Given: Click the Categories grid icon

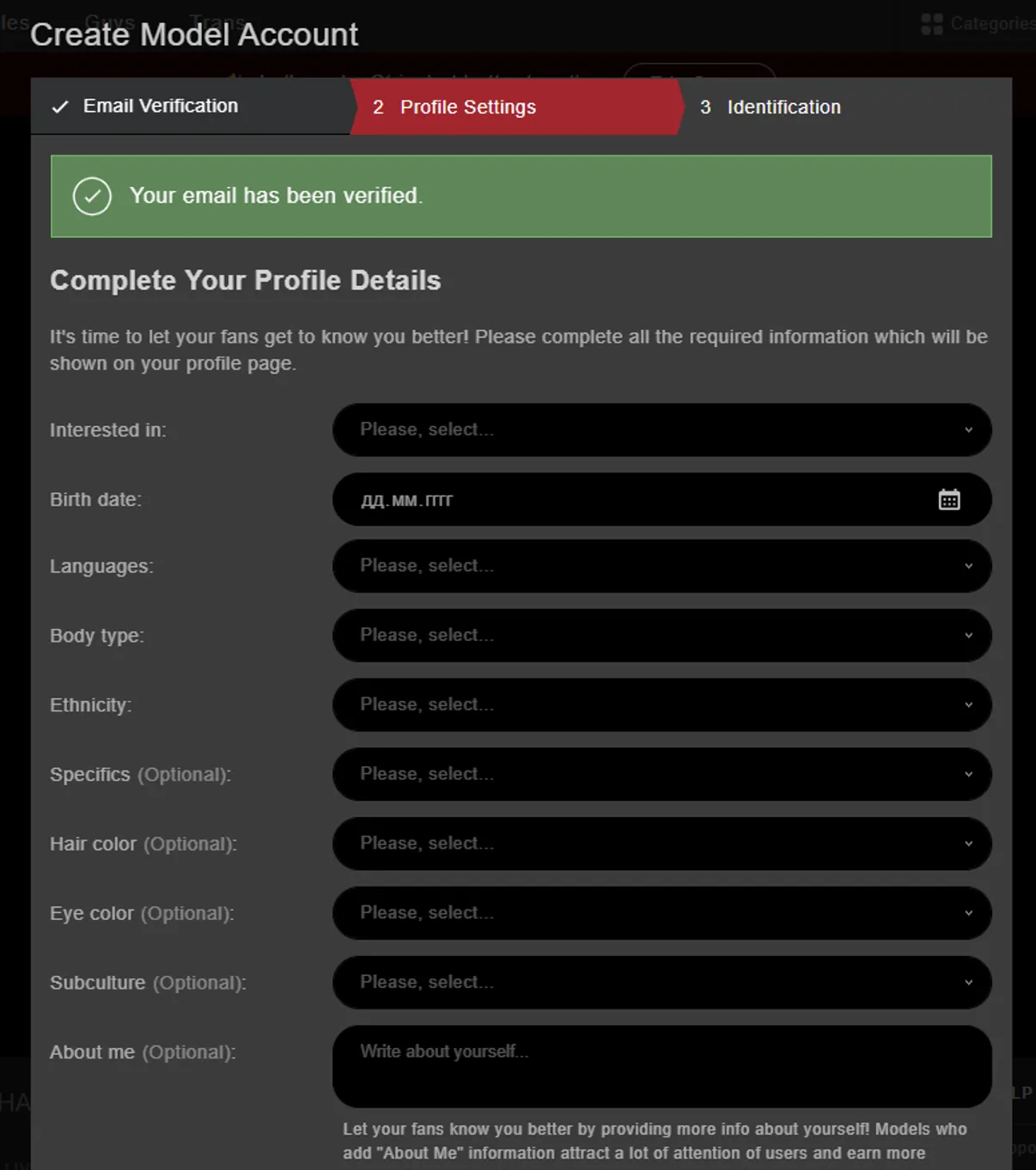Looking at the screenshot, I should [x=931, y=24].
